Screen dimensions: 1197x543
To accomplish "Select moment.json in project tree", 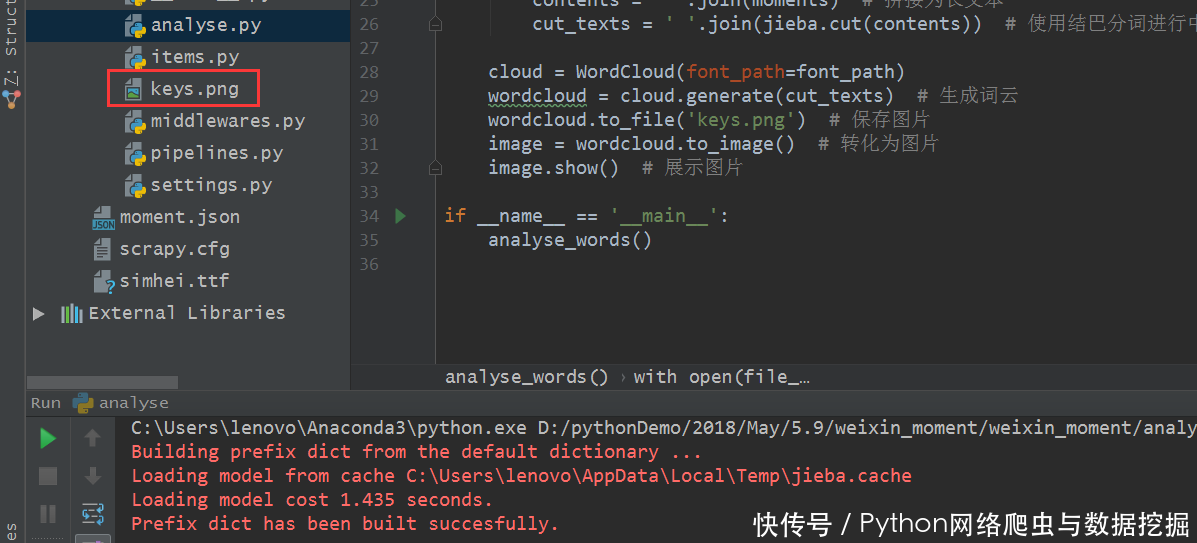I will coord(179,218).
